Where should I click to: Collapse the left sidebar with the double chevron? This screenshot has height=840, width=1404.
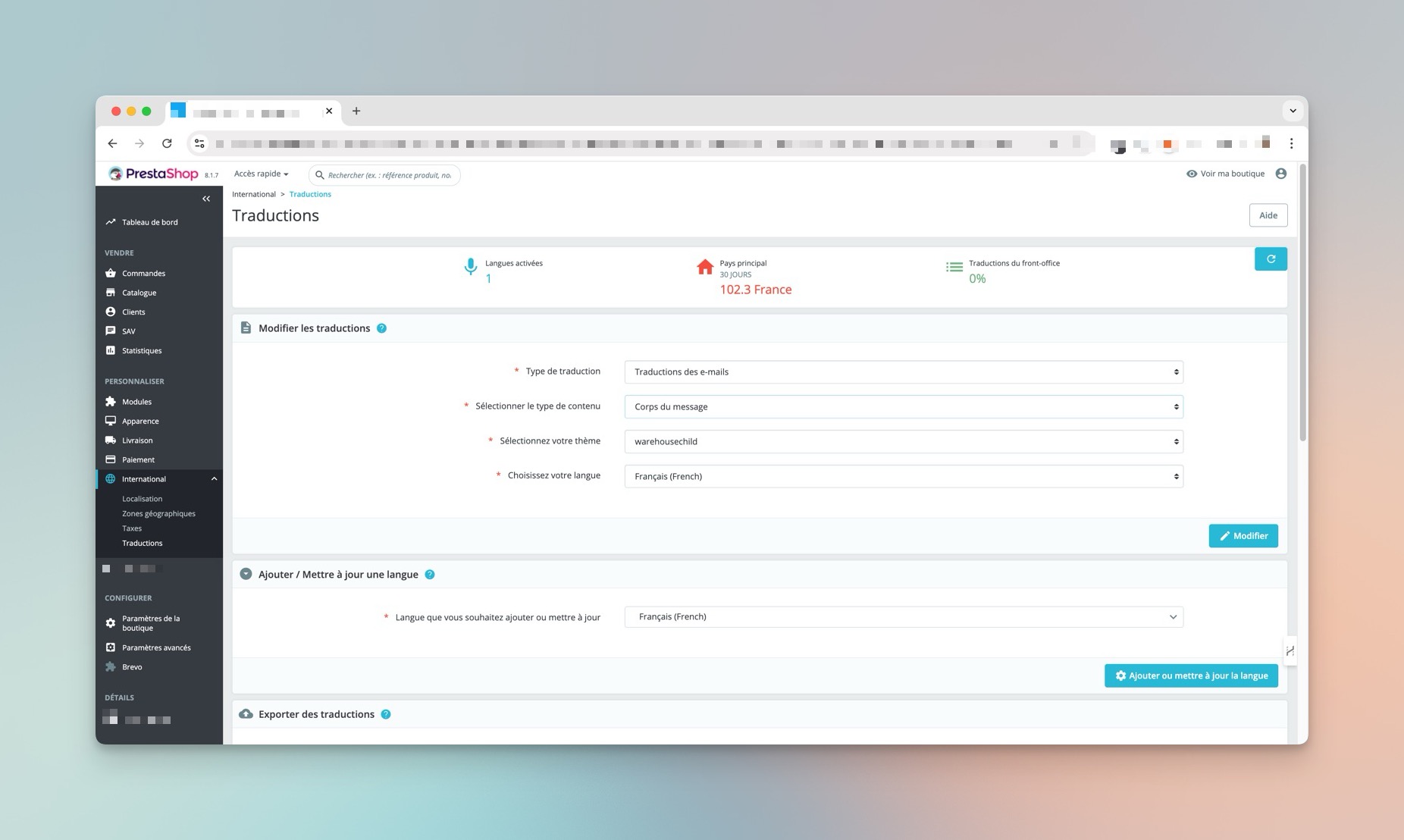click(x=205, y=199)
